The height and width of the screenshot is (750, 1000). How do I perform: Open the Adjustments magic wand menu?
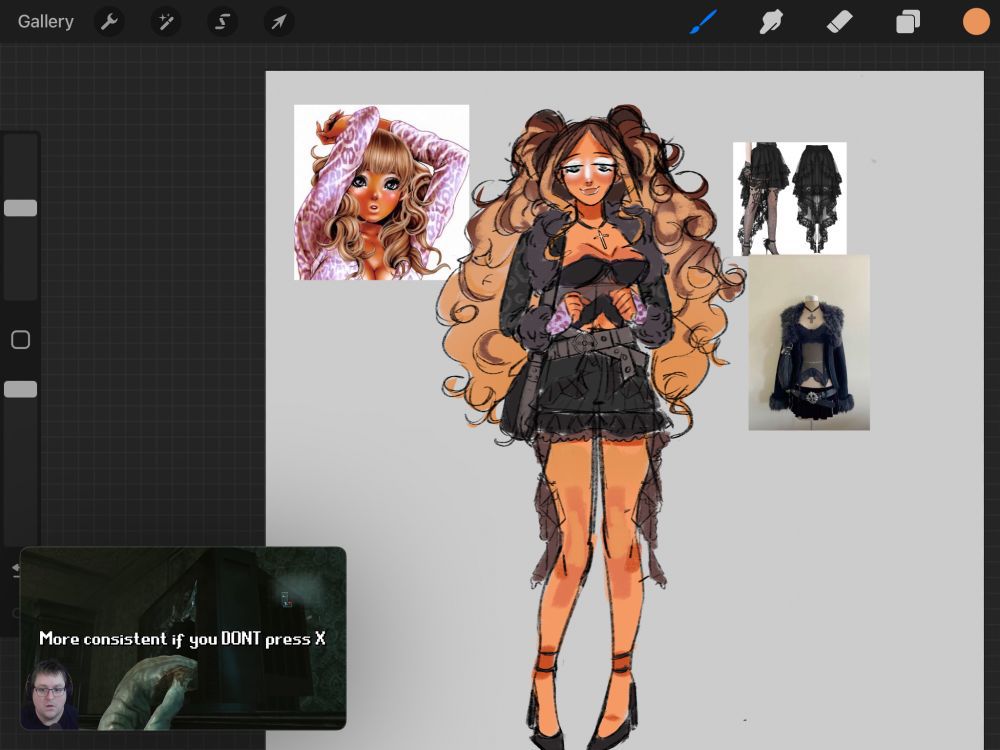pos(166,22)
